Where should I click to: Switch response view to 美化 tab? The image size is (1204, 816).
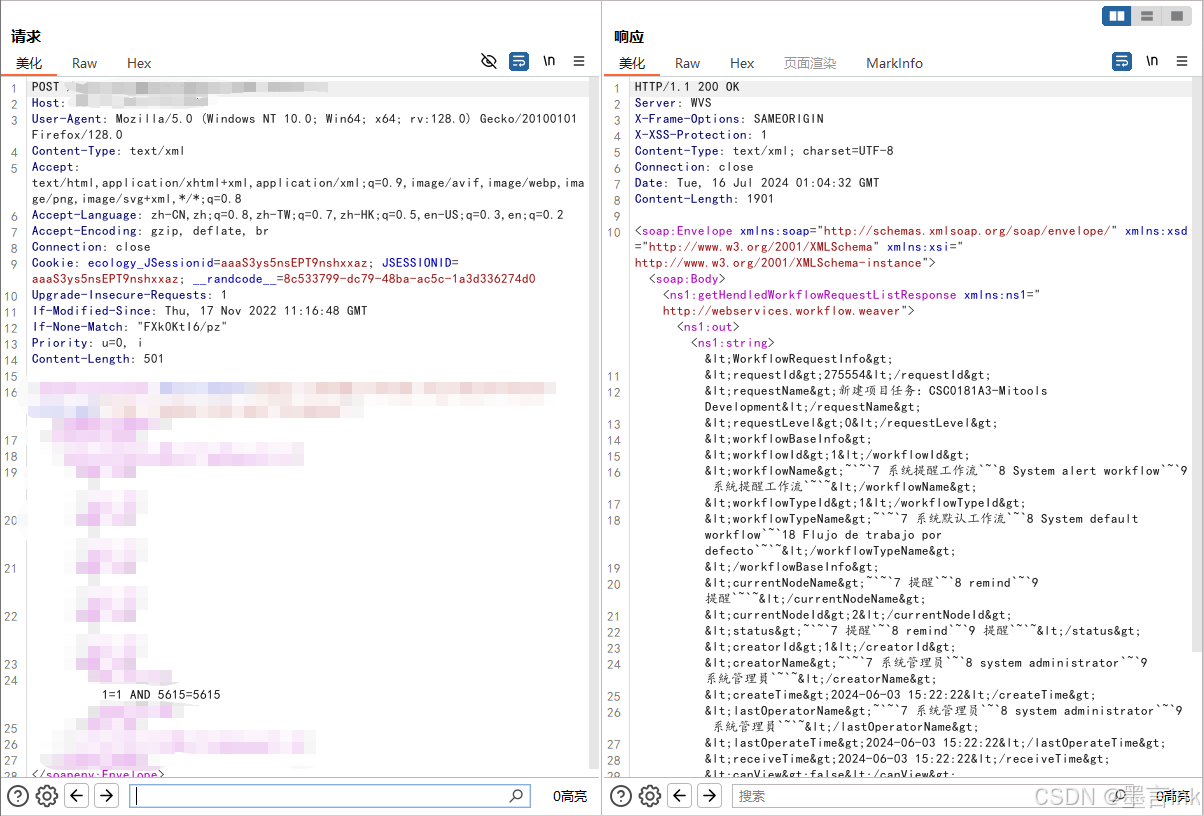(632, 63)
